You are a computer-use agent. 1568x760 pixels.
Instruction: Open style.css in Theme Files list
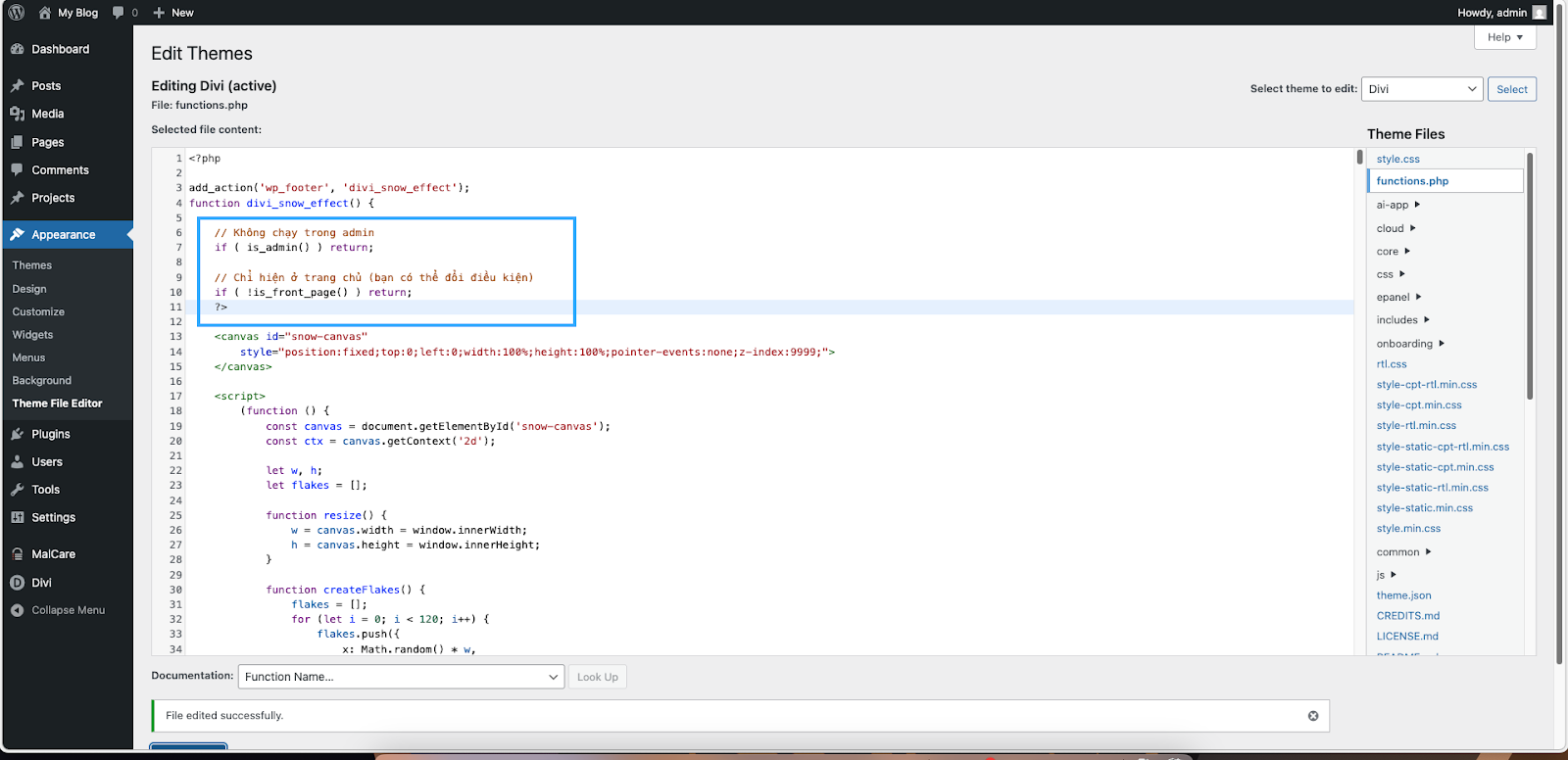point(1397,159)
